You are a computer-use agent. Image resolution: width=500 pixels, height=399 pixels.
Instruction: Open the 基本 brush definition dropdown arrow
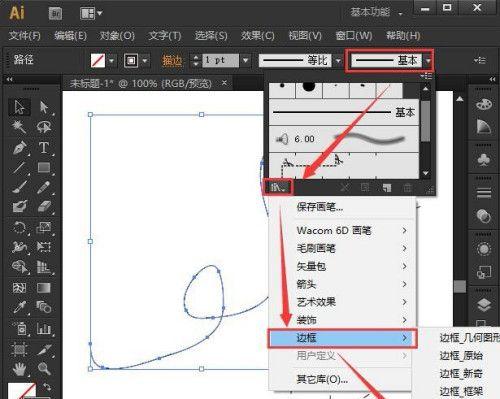coord(428,61)
